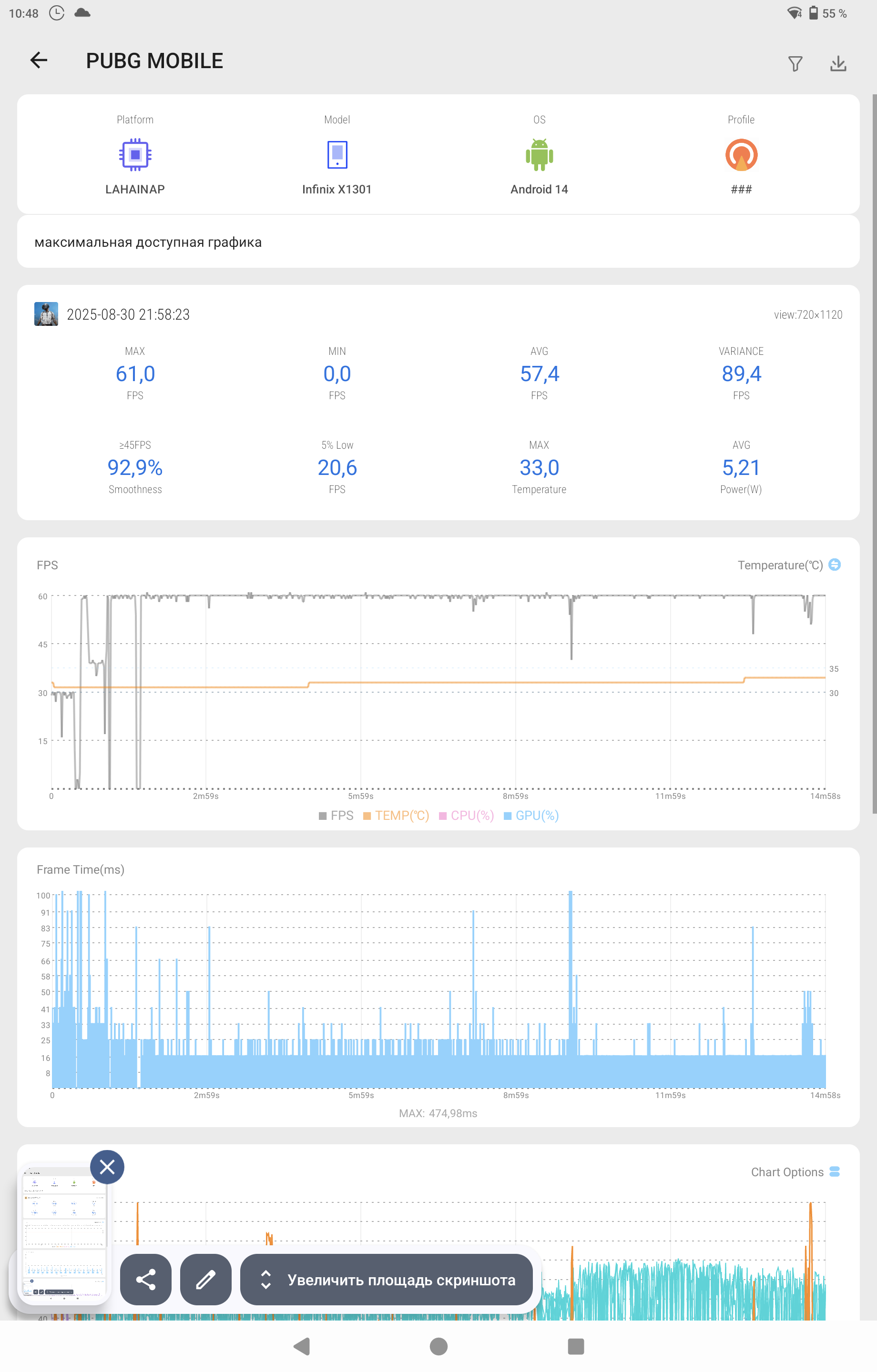Tap the 5,21 Power(W) value
Viewport: 877px width, 1372px height.
[741, 468]
